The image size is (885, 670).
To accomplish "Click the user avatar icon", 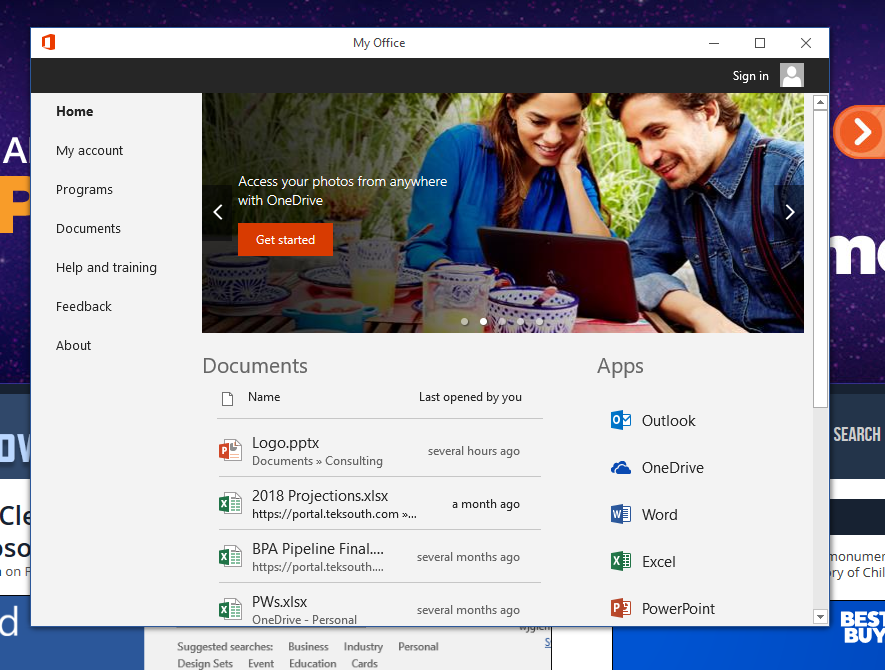I will click(x=792, y=75).
